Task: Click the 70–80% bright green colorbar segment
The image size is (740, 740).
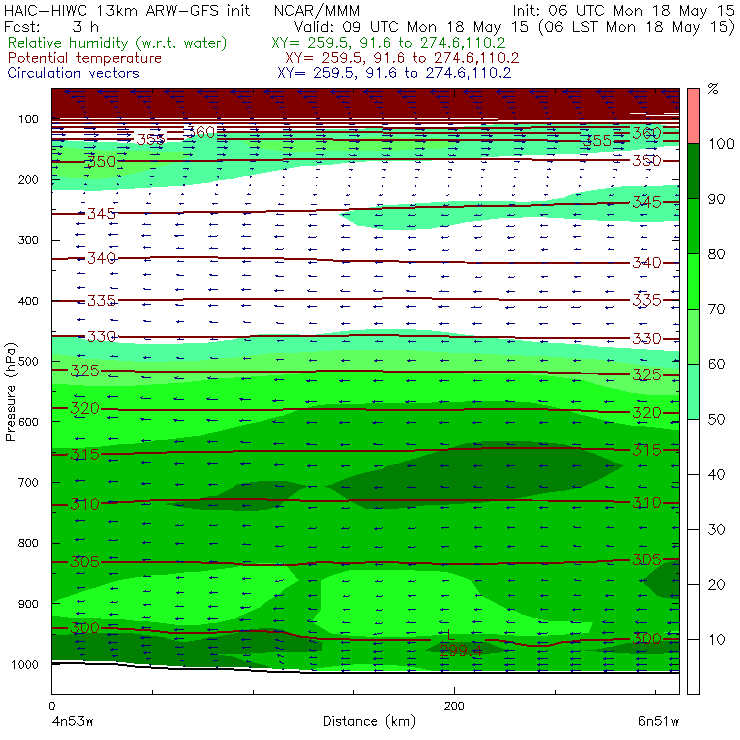Action: pyautogui.click(x=693, y=281)
